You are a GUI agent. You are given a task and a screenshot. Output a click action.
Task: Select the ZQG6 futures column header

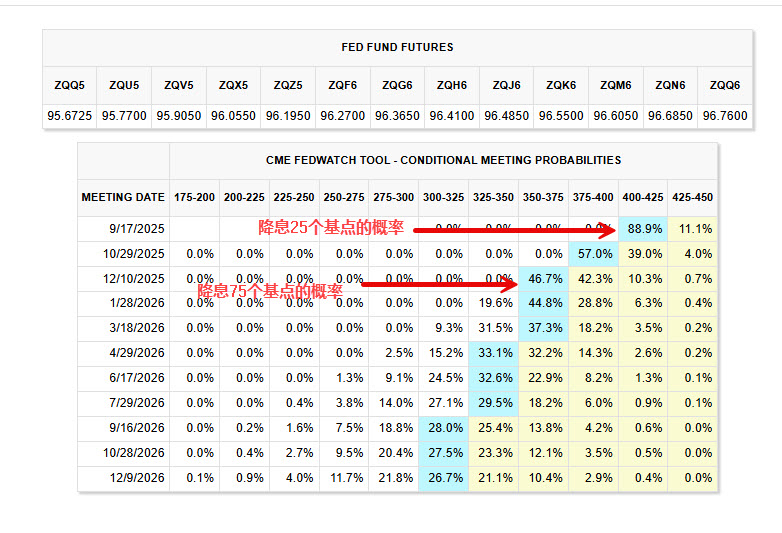397,85
